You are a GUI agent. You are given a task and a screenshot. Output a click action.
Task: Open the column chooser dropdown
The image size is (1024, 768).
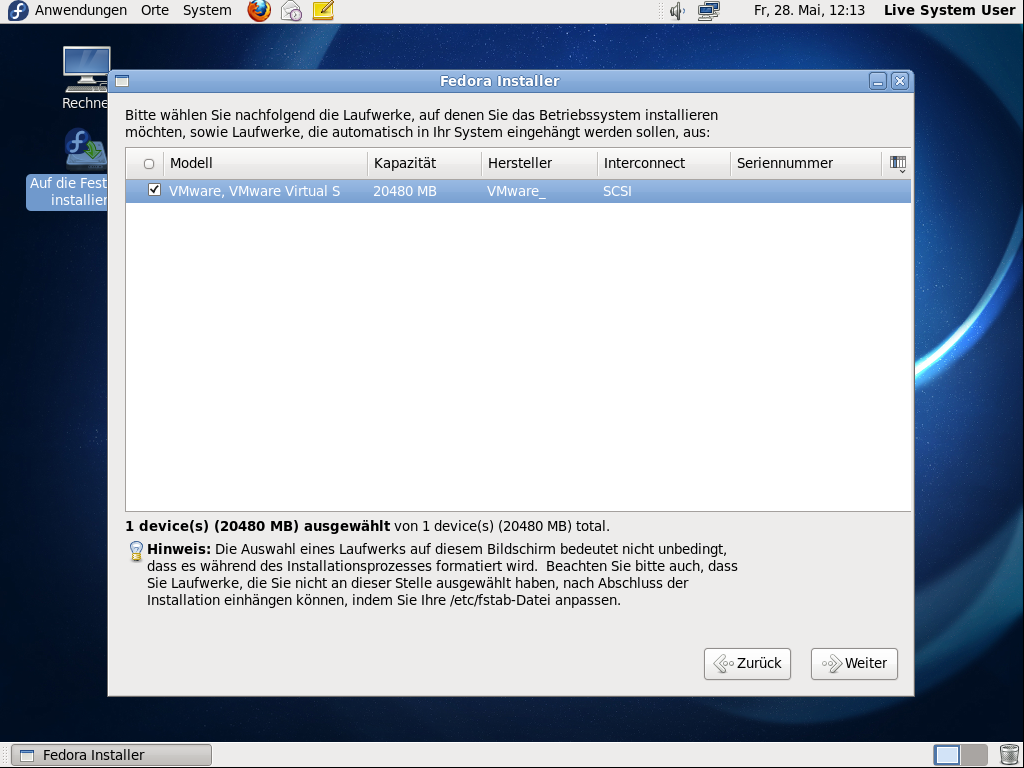pyautogui.click(x=898, y=164)
